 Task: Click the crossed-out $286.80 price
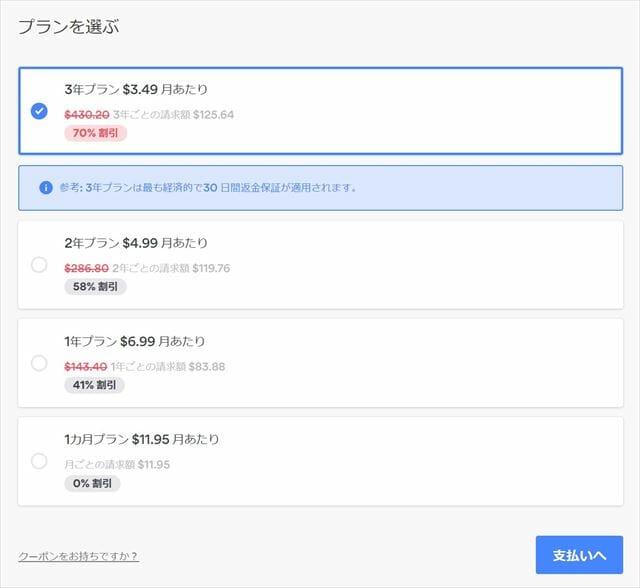pos(87,268)
